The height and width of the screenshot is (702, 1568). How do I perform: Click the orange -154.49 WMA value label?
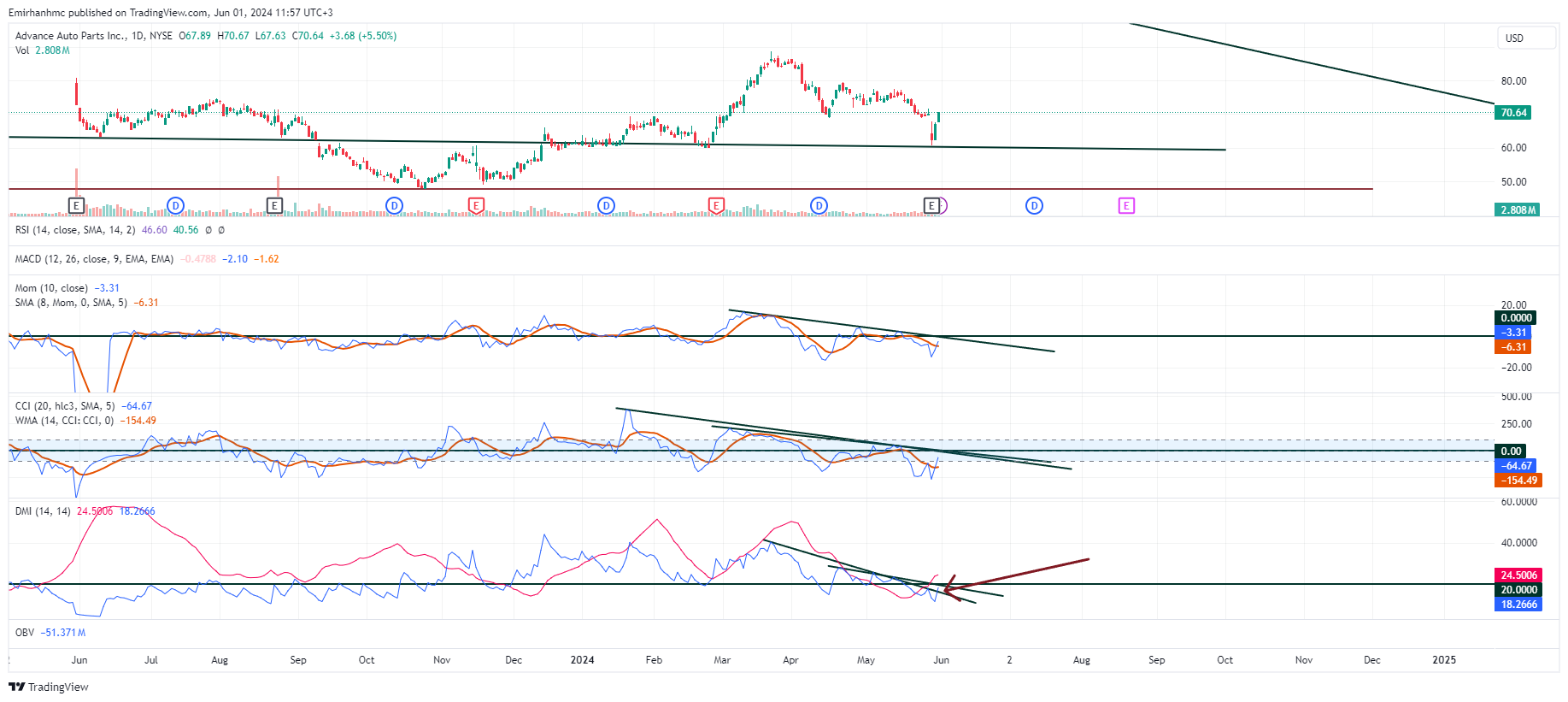[1518, 481]
